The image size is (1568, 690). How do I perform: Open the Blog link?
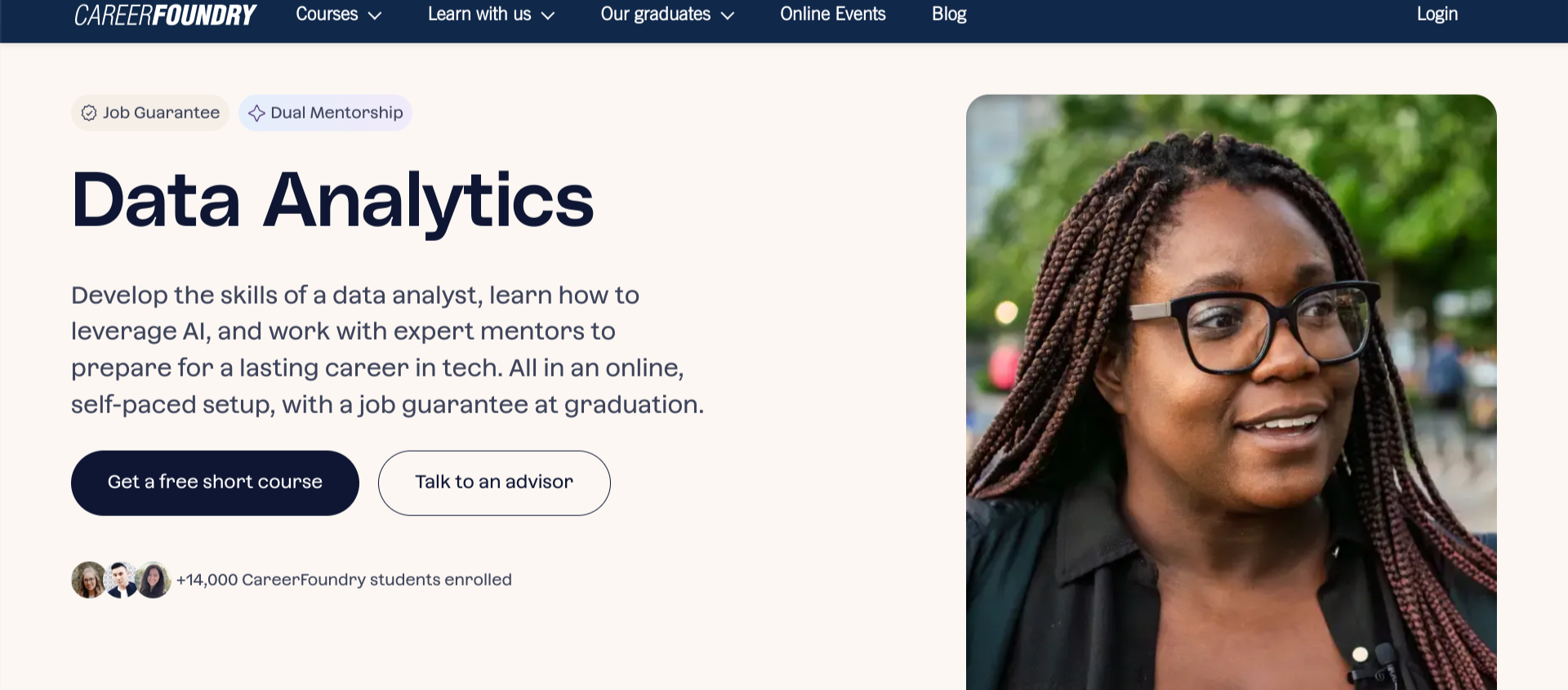coord(949,14)
